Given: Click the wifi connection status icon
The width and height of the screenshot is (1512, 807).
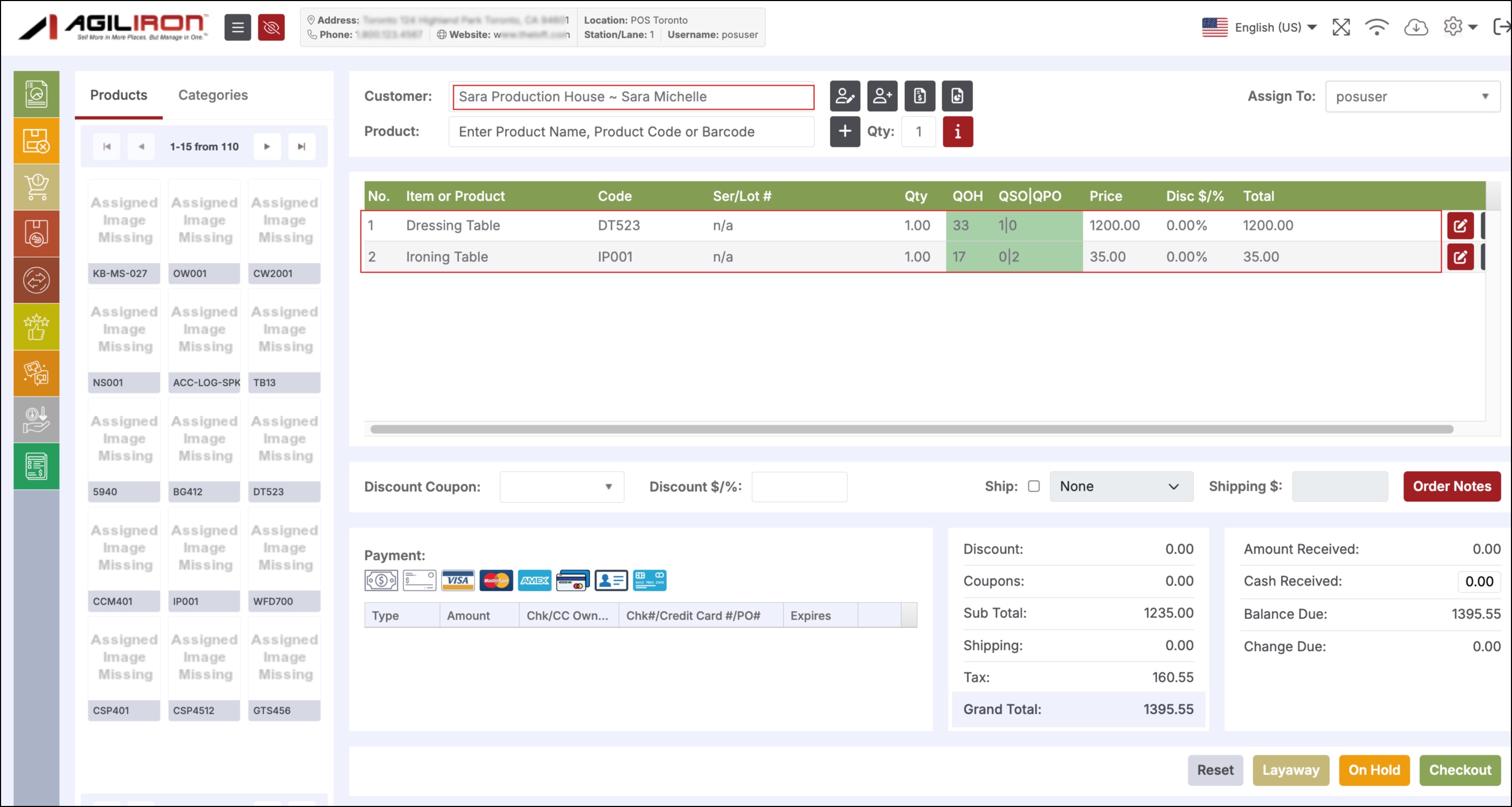Looking at the screenshot, I should click(1377, 27).
